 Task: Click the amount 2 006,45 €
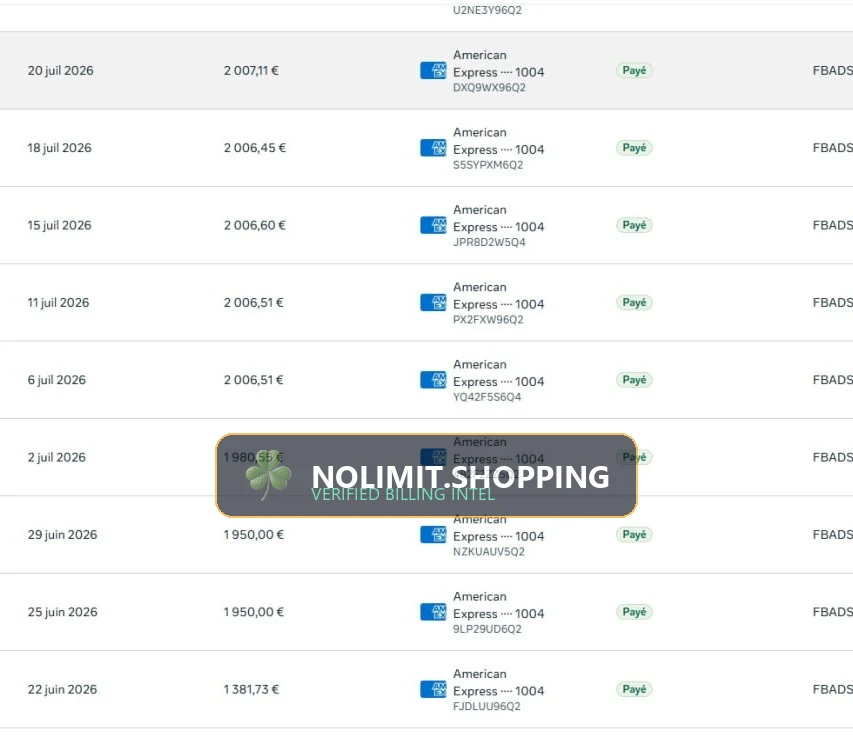(x=255, y=148)
